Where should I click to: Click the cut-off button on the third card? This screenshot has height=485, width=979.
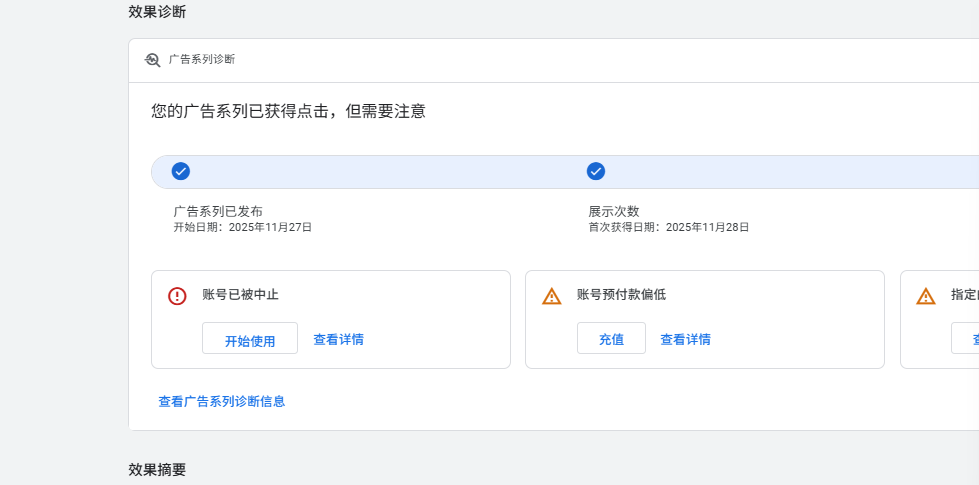[x=965, y=339]
